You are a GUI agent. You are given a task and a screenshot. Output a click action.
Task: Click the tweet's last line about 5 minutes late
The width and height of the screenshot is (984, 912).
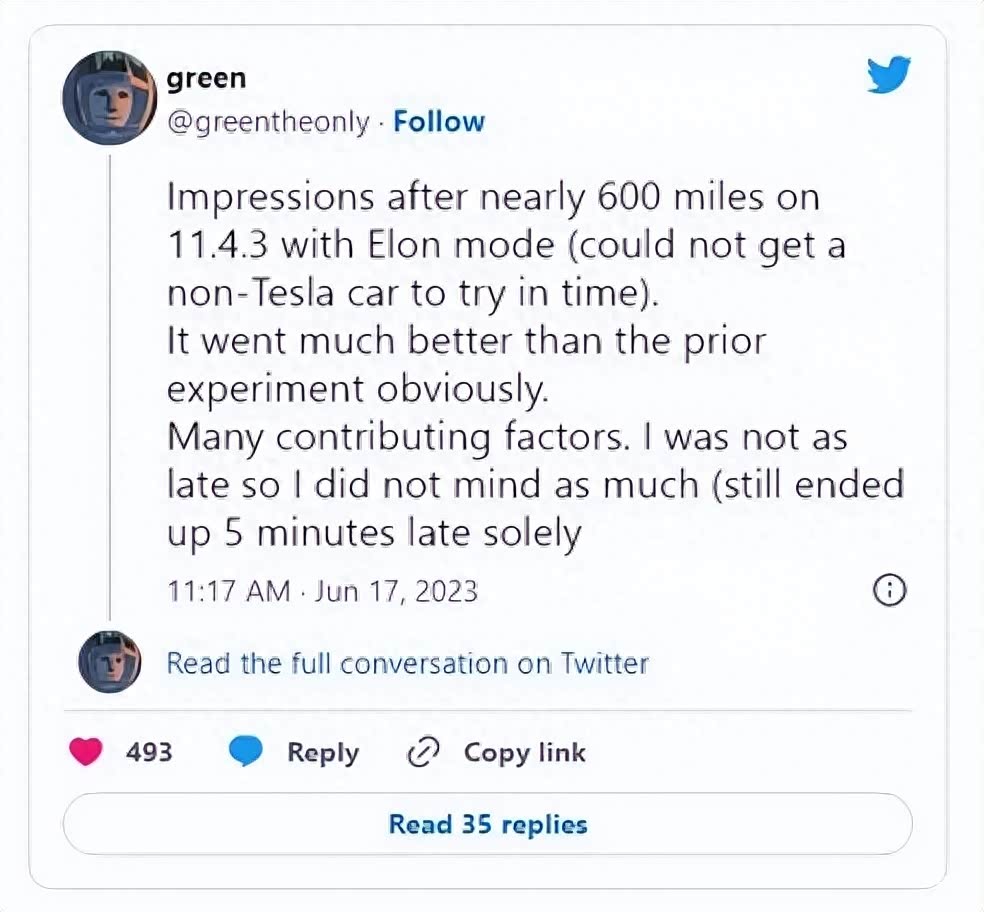373,534
